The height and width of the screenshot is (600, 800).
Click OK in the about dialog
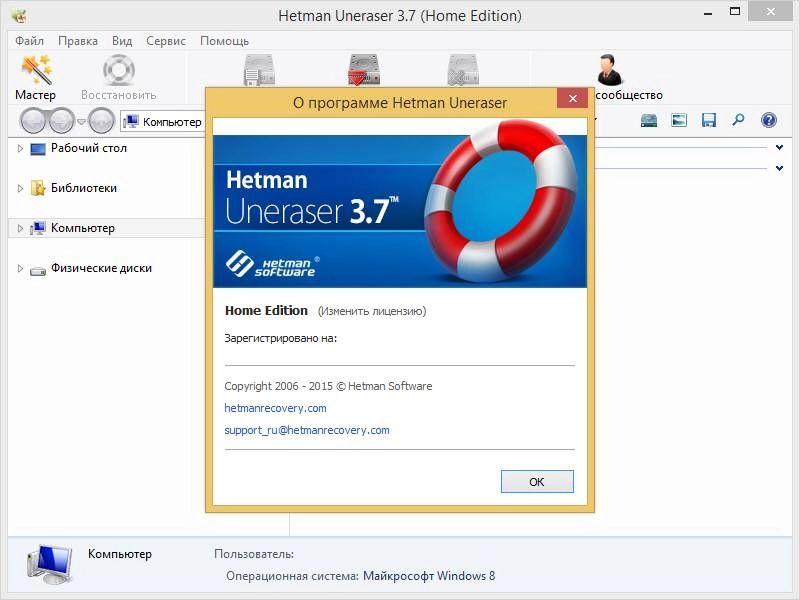537,482
